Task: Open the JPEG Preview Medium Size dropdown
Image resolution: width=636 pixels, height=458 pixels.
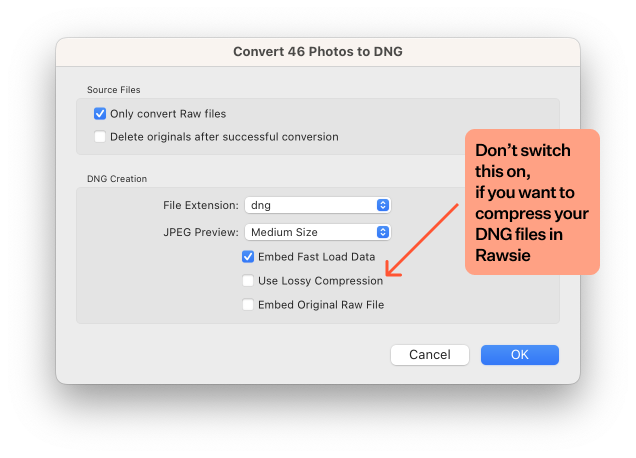Action: click(318, 232)
